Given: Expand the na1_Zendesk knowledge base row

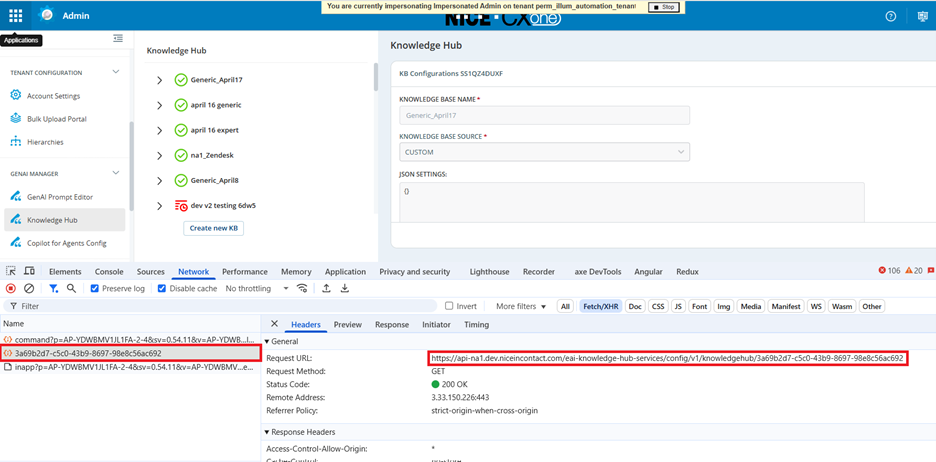Looking at the screenshot, I should pos(159,155).
